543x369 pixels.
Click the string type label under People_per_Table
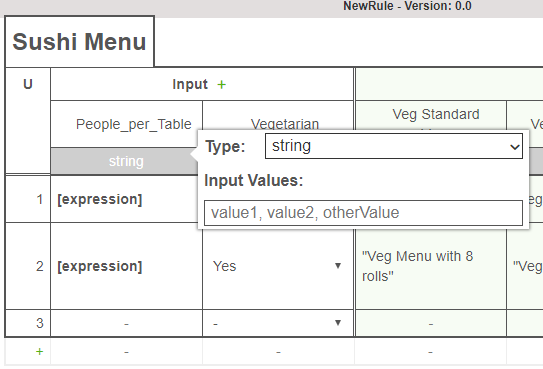[126, 162]
